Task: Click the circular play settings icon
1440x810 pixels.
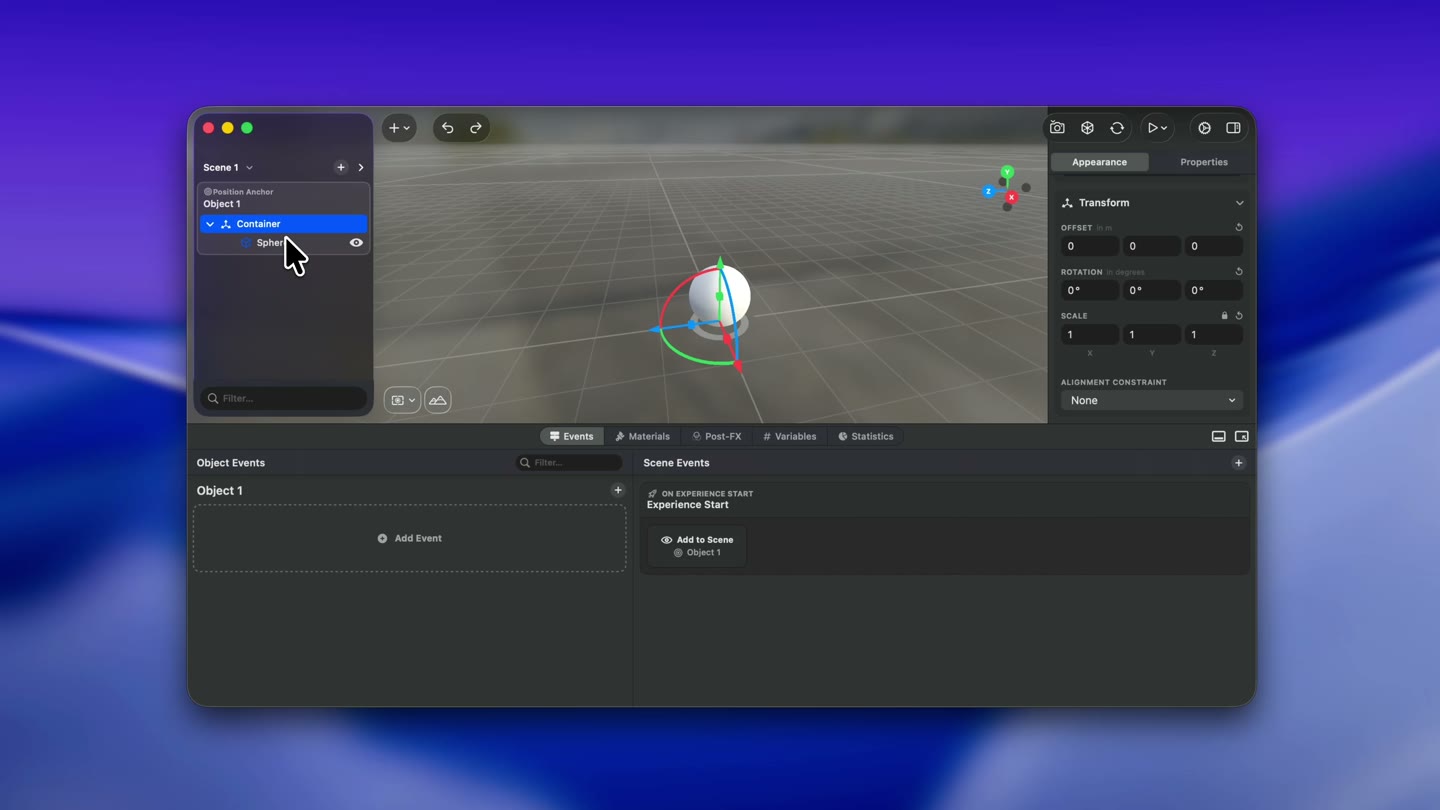Action: pyautogui.click(x=1204, y=128)
